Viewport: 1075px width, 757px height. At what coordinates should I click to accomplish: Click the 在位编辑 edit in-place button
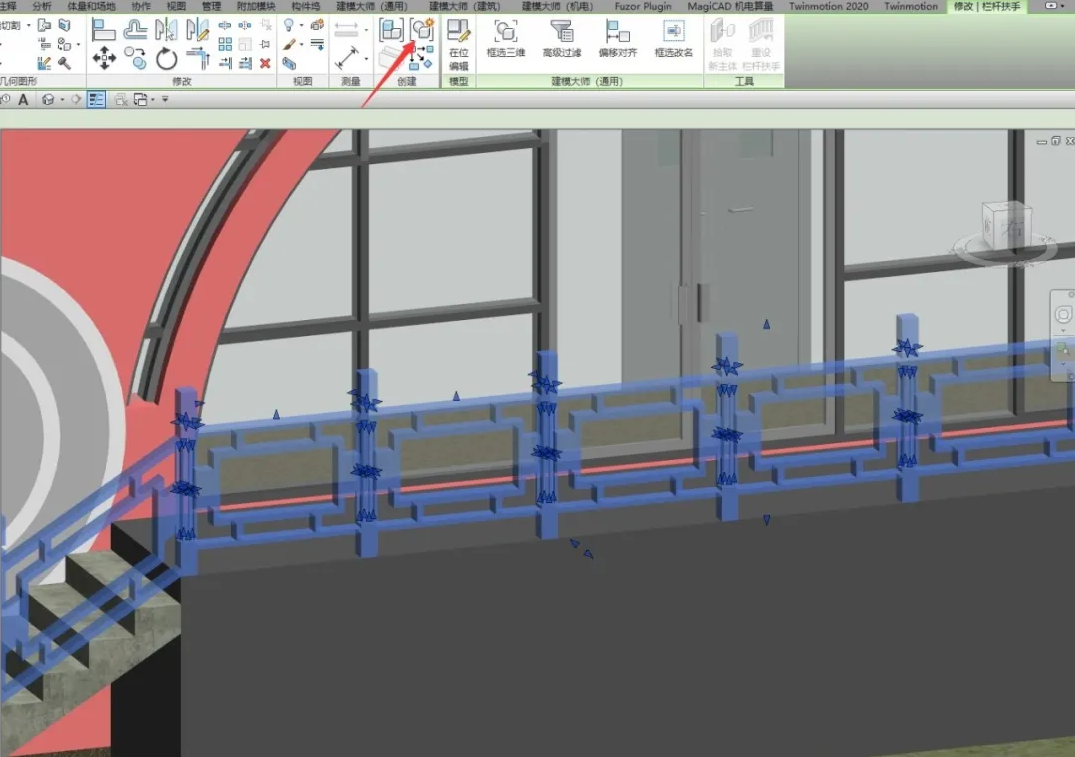pos(458,44)
